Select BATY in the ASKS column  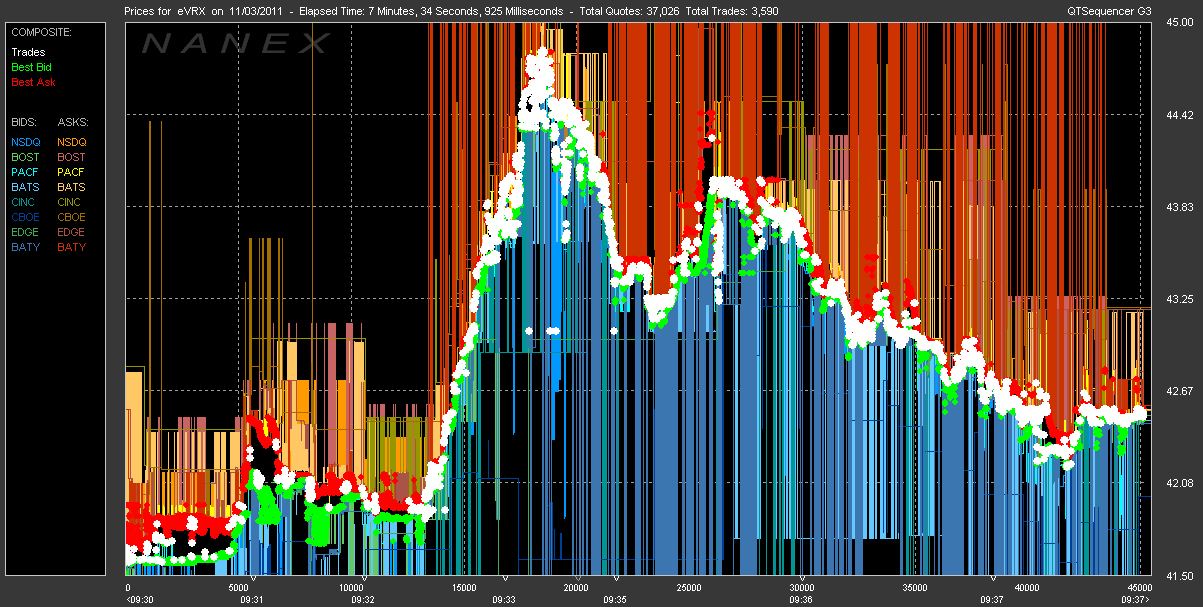click(72, 247)
